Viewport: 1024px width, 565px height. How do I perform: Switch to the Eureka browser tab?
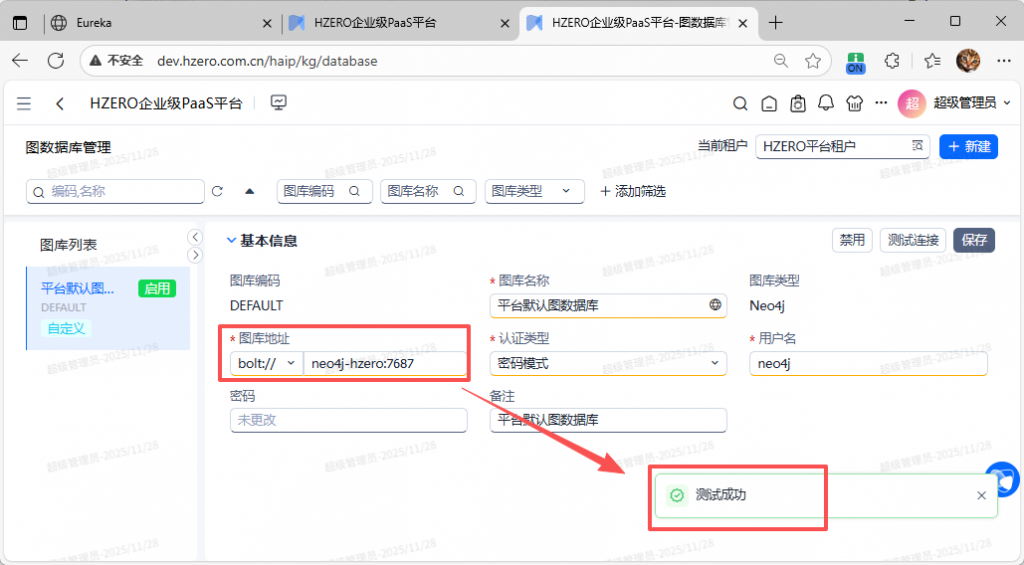coord(150,22)
